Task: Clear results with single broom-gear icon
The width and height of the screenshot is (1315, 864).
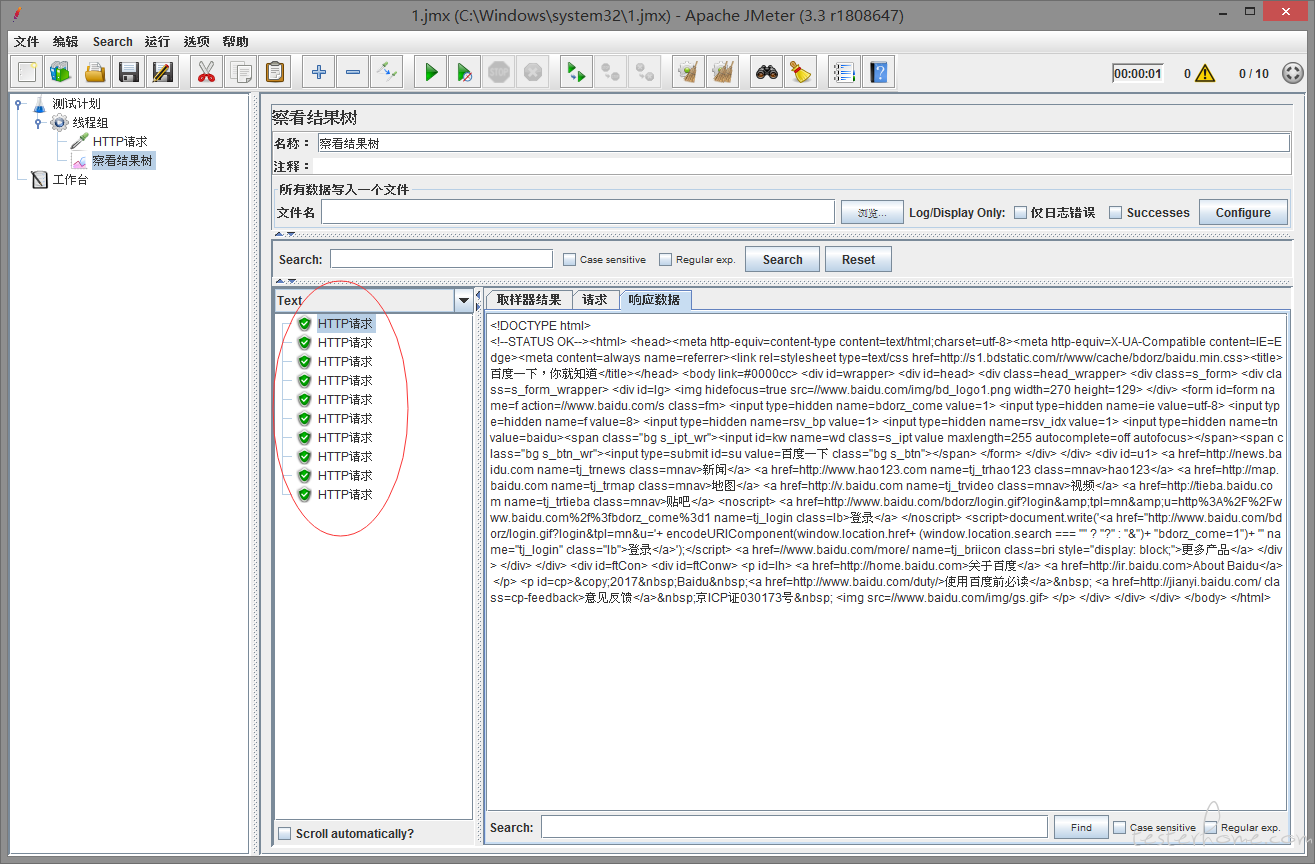Action: tap(688, 72)
